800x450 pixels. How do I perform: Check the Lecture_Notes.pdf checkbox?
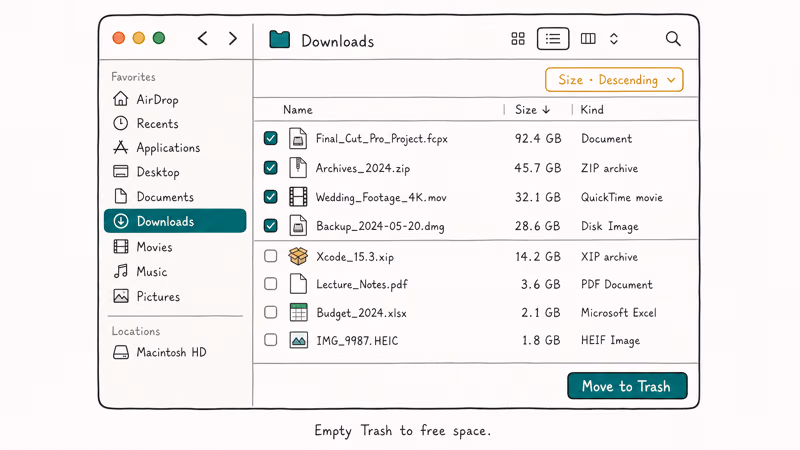pyautogui.click(x=271, y=284)
